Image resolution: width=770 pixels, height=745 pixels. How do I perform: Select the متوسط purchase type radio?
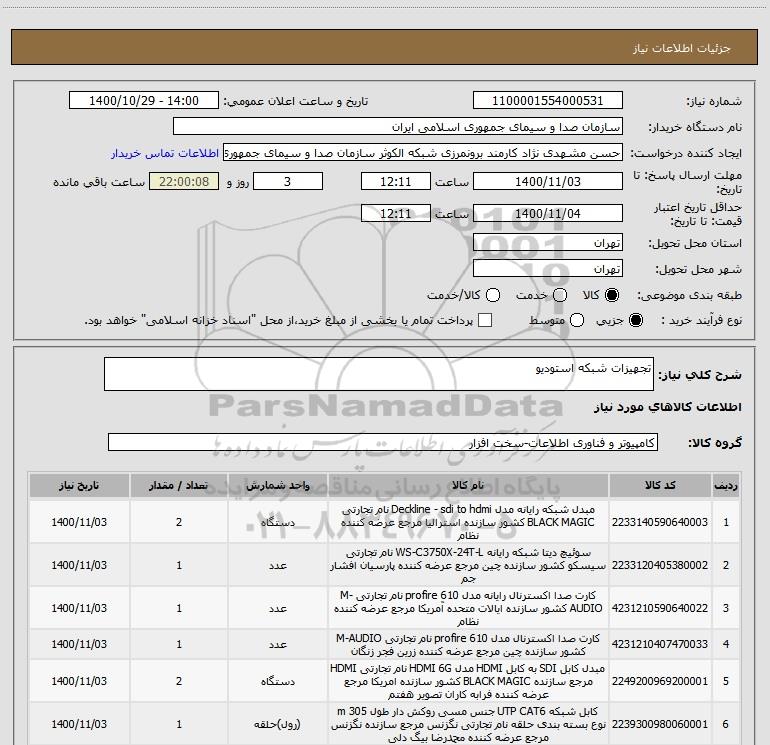(577, 320)
